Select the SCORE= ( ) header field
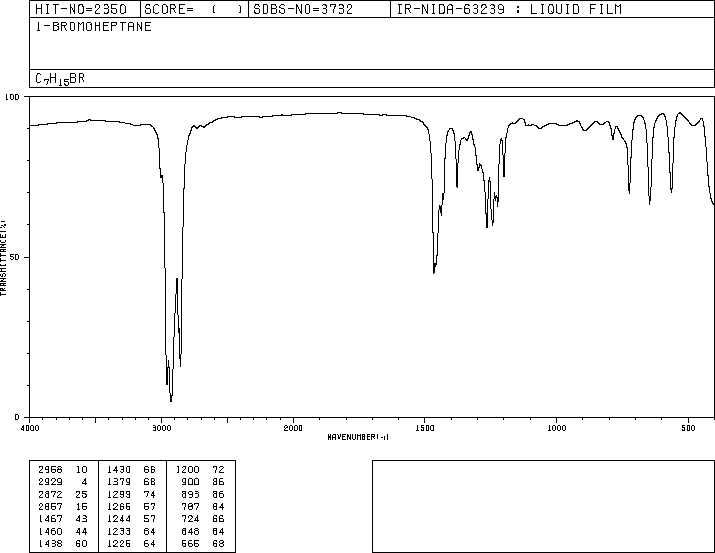The height and width of the screenshot is (553, 715). click(193, 9)
